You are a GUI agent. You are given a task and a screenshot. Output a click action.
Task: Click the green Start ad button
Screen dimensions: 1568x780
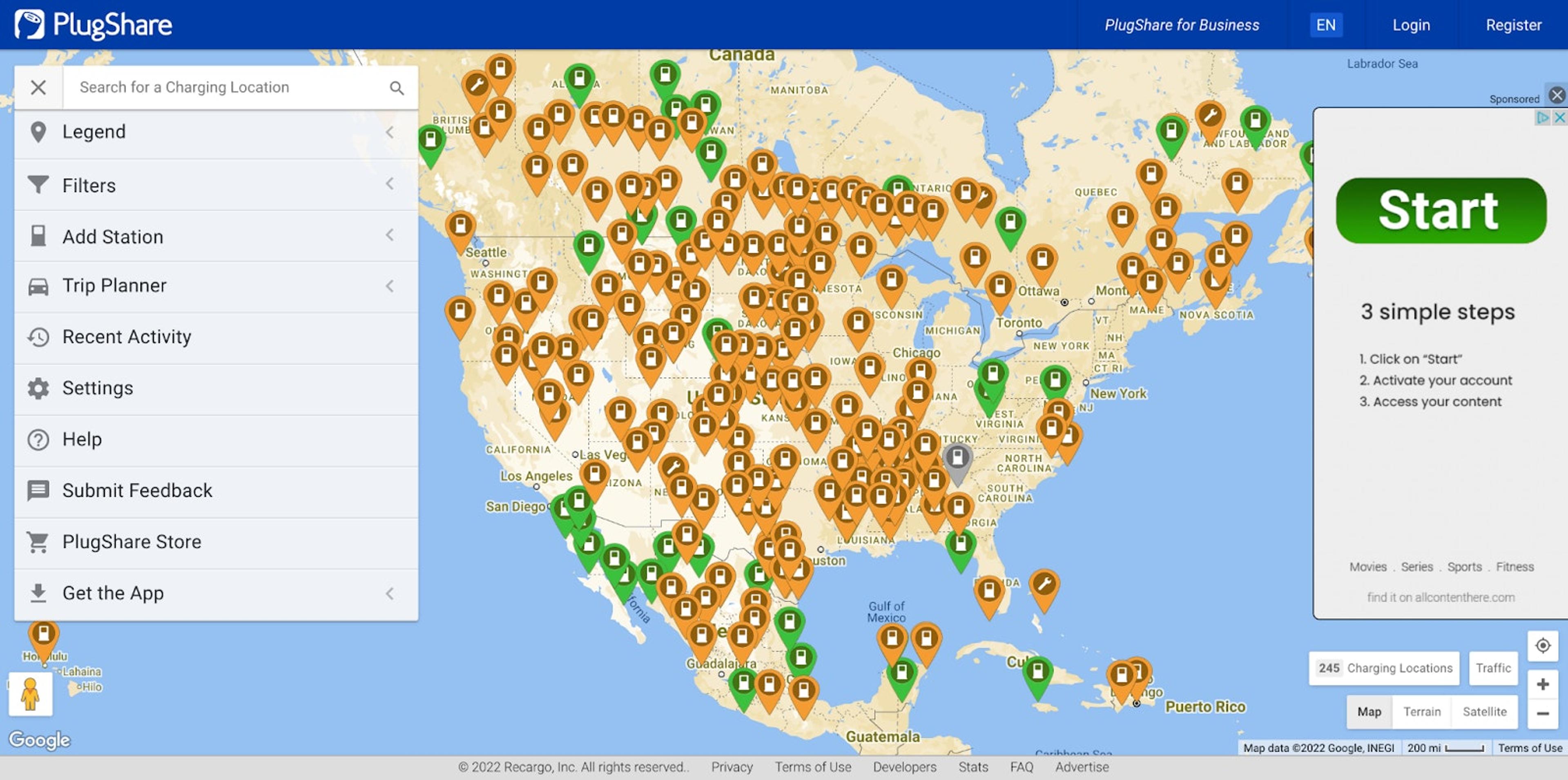1441,210
